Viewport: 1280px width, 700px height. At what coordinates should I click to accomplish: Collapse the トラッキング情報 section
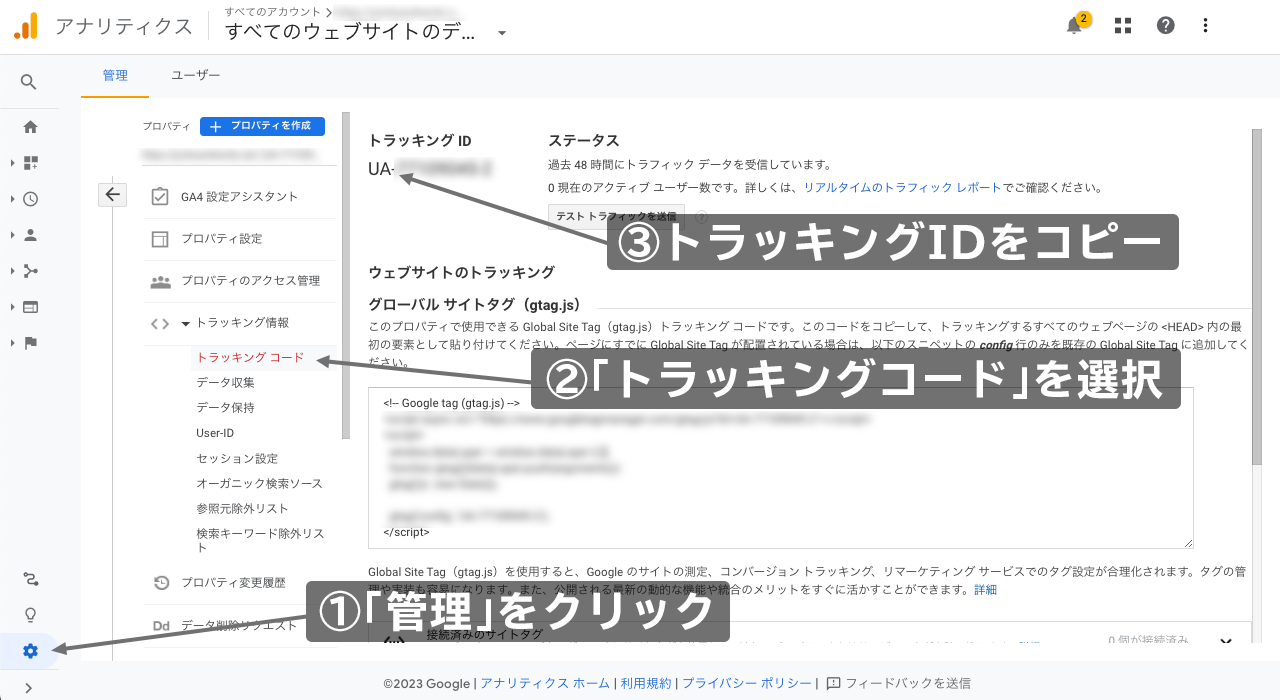click(188, 322)
